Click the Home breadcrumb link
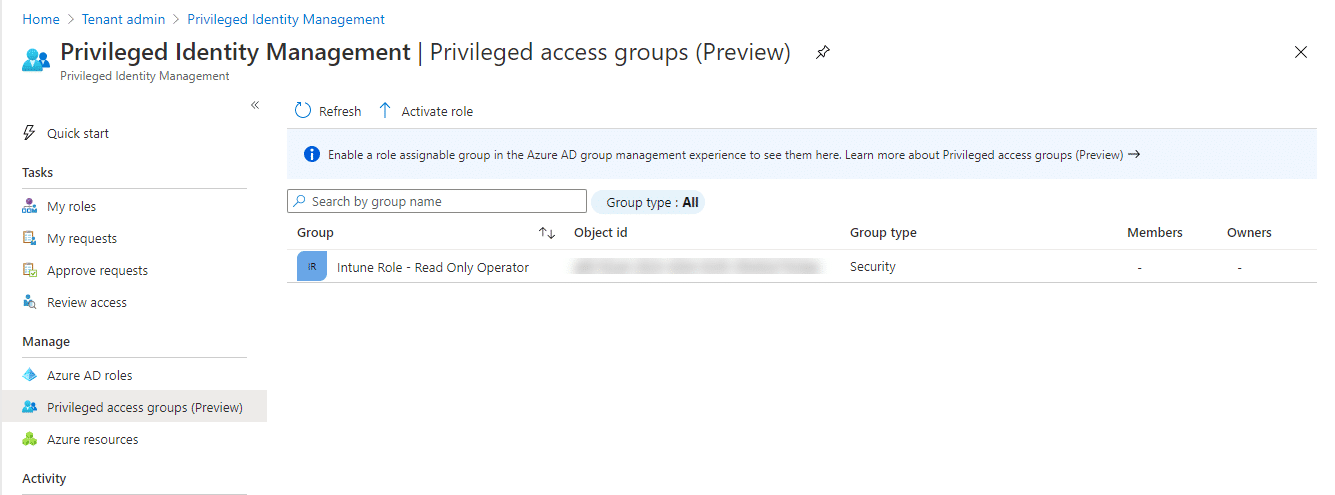 pyautogui.click(x=41, y=19)
